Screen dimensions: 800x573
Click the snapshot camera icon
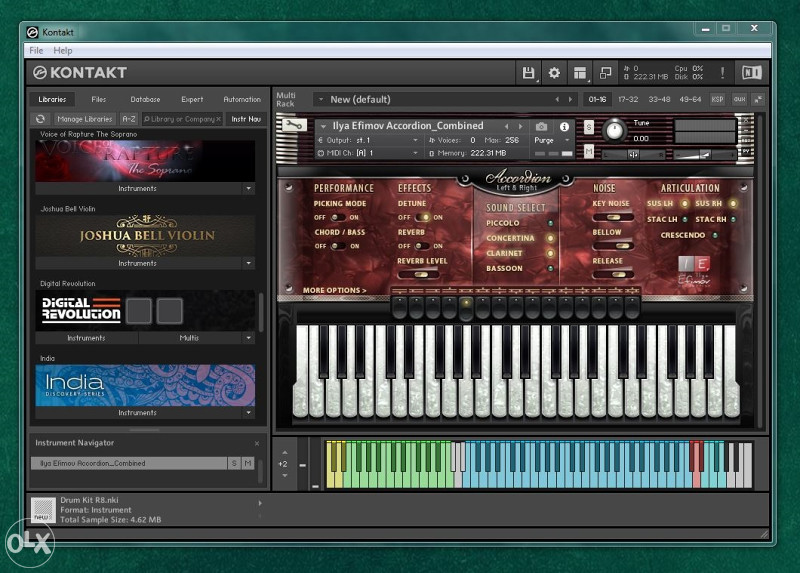pyautogui.click(x=542, y=126)
